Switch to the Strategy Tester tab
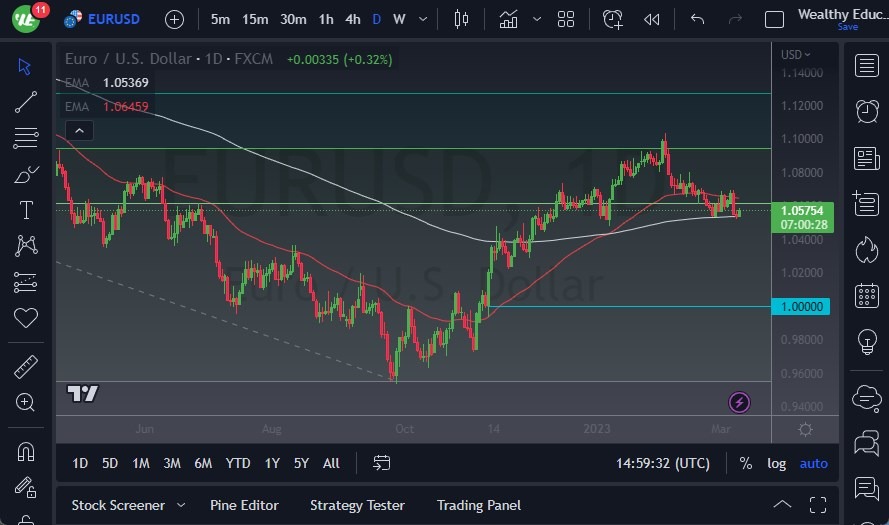This screenshot has height=525, width=889. [x=357, y=505]
